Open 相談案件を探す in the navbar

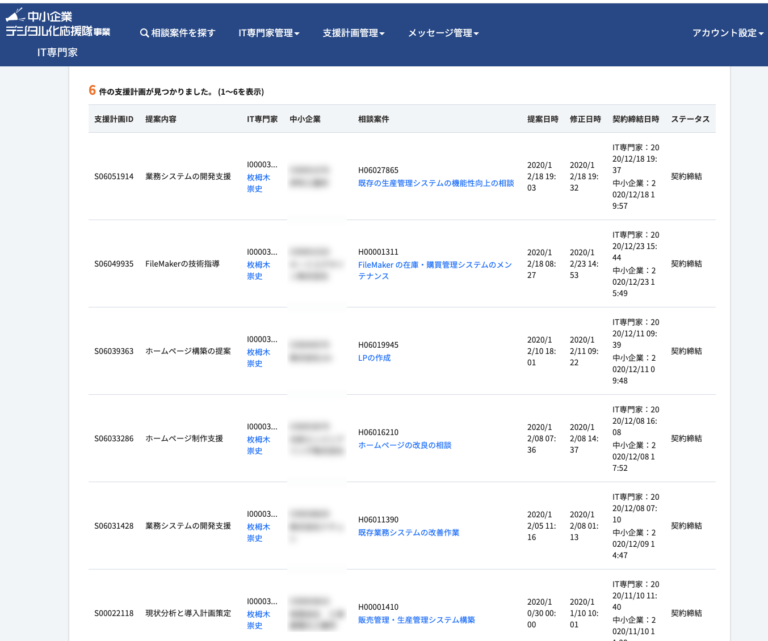coord(178,33)
